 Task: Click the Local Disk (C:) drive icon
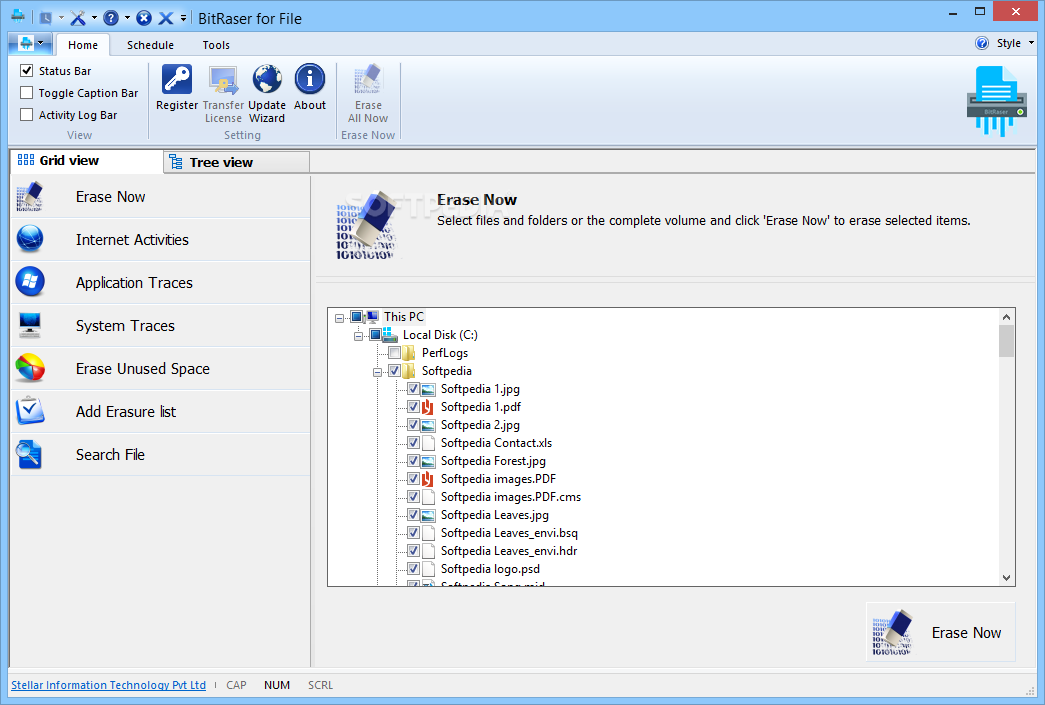[x=390, y=335]
